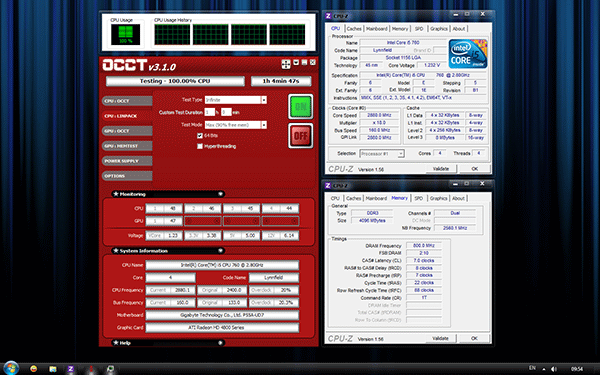Click the OCCT red taskbar icon
The width and height of the screenshot is (600, 375).
(91, 369)
